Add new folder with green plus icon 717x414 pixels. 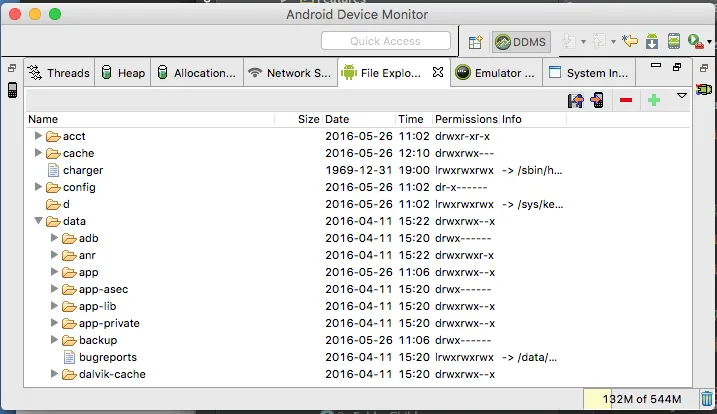(654, 100)
